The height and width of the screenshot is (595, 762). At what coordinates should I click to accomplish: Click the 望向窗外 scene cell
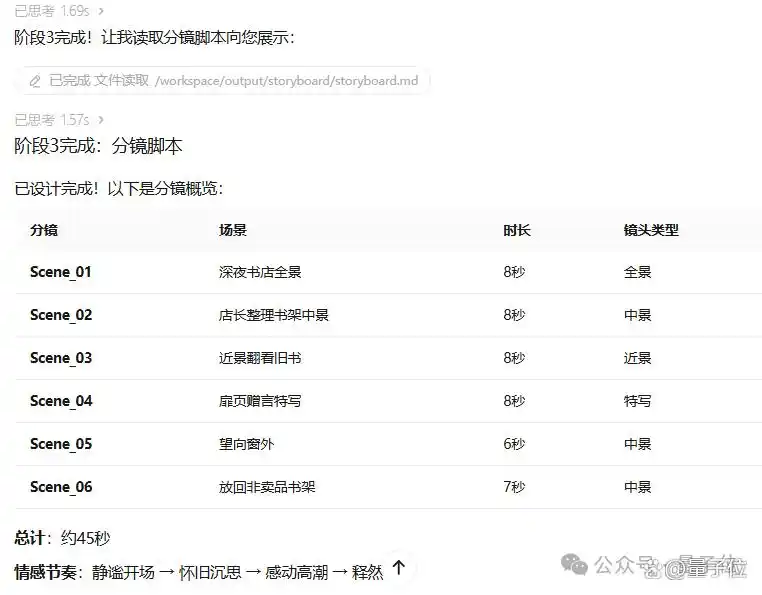point(246,444)
